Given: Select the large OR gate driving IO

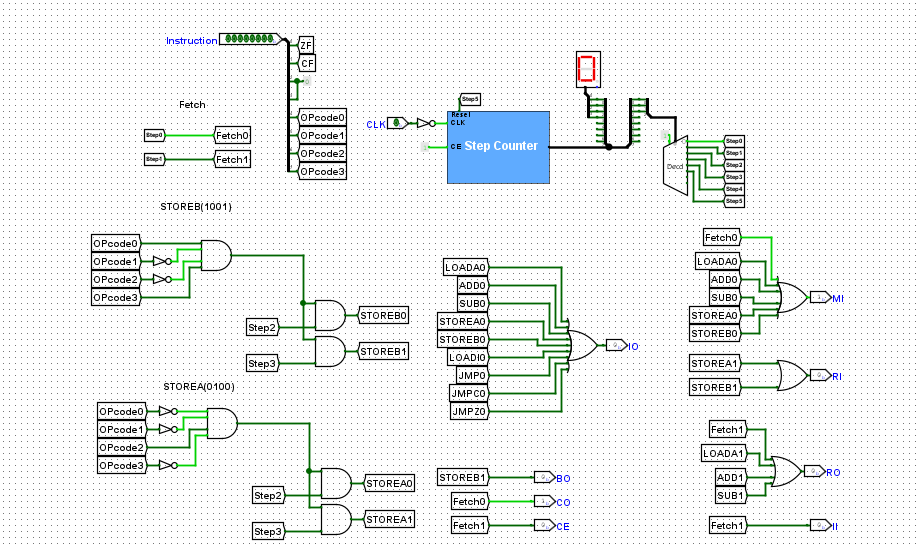Looking at the screenshot, I should coord(582,345).
